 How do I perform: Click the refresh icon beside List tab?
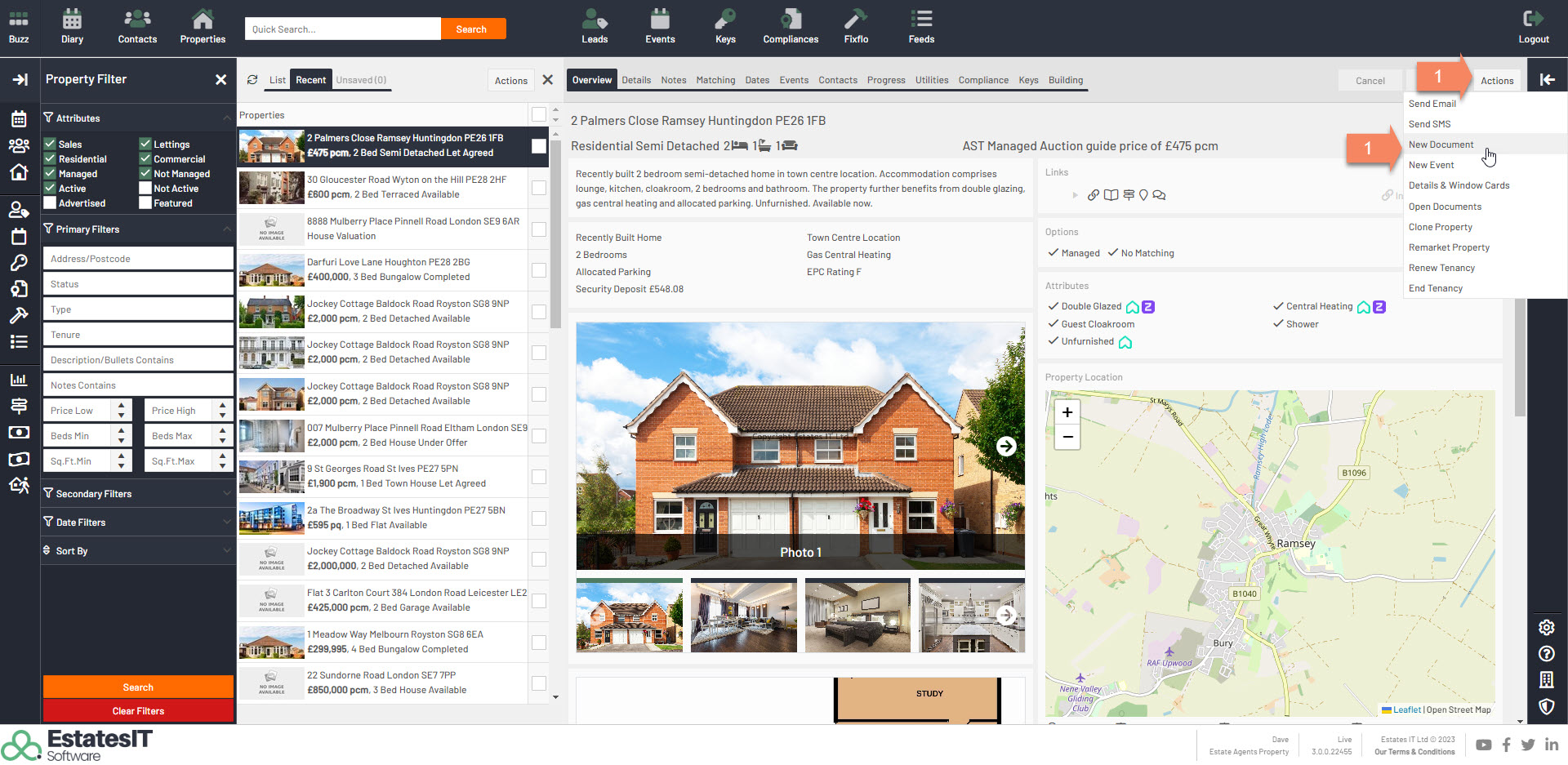point(252,80)
